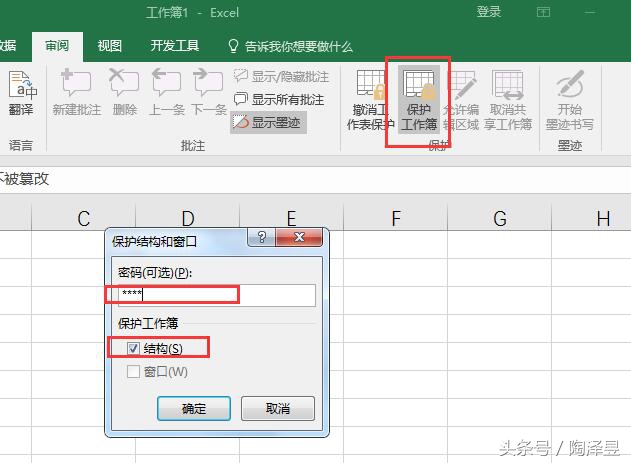Open the Ribbon Display Options icon
This screenshot has height=463, width=631.
pyautogui.click(x=543, y=12)
